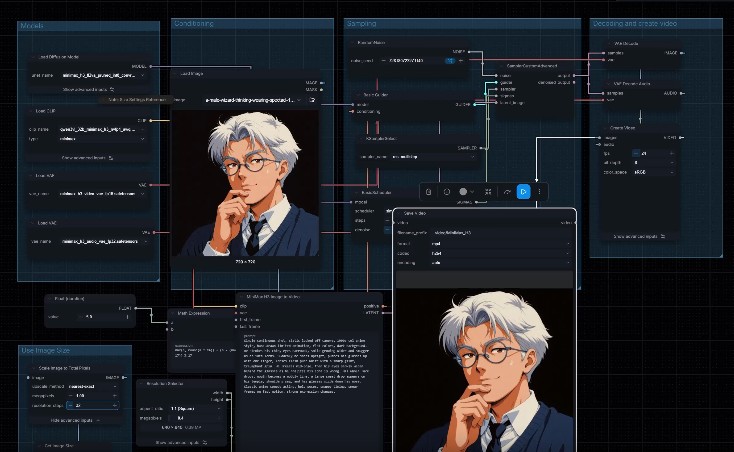
Task: Open the sampler_name dropdown in KSamplerSelect
Action: click(433, 157)
